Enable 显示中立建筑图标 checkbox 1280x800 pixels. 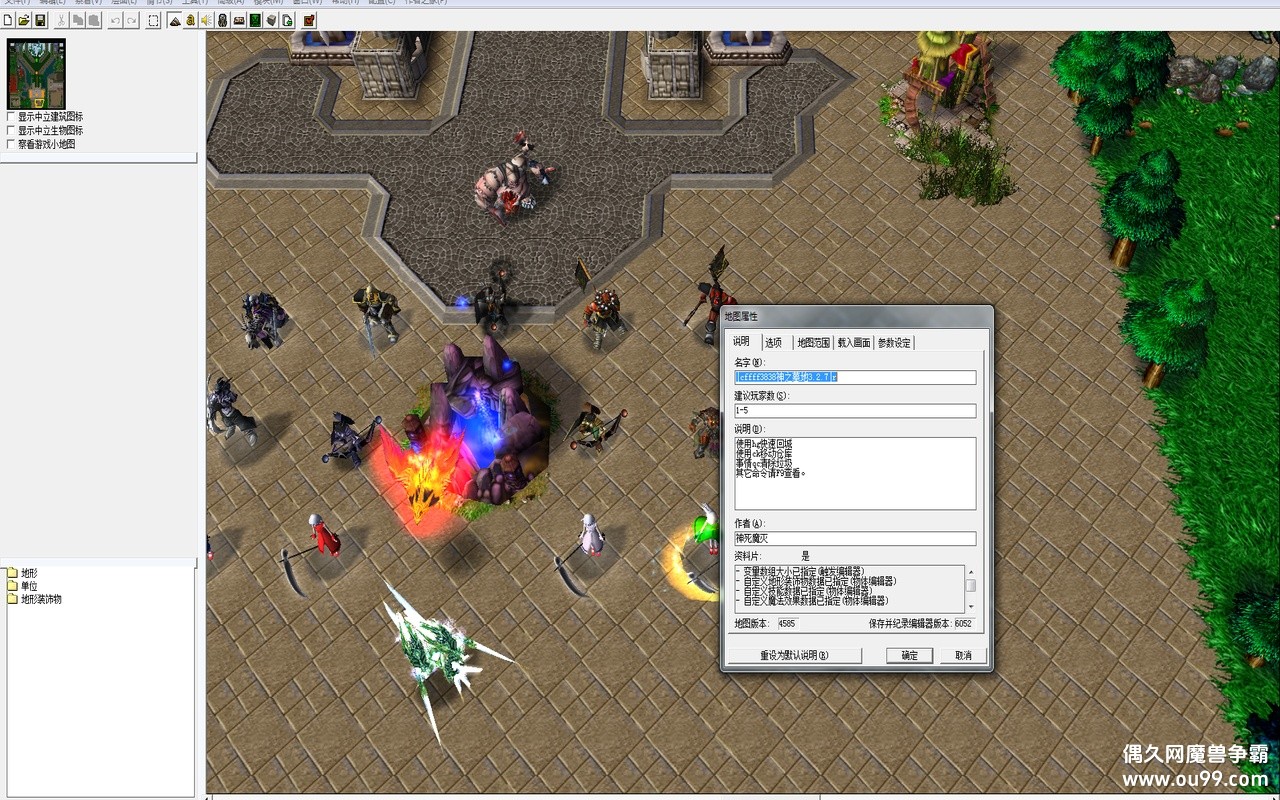[12, 117]
